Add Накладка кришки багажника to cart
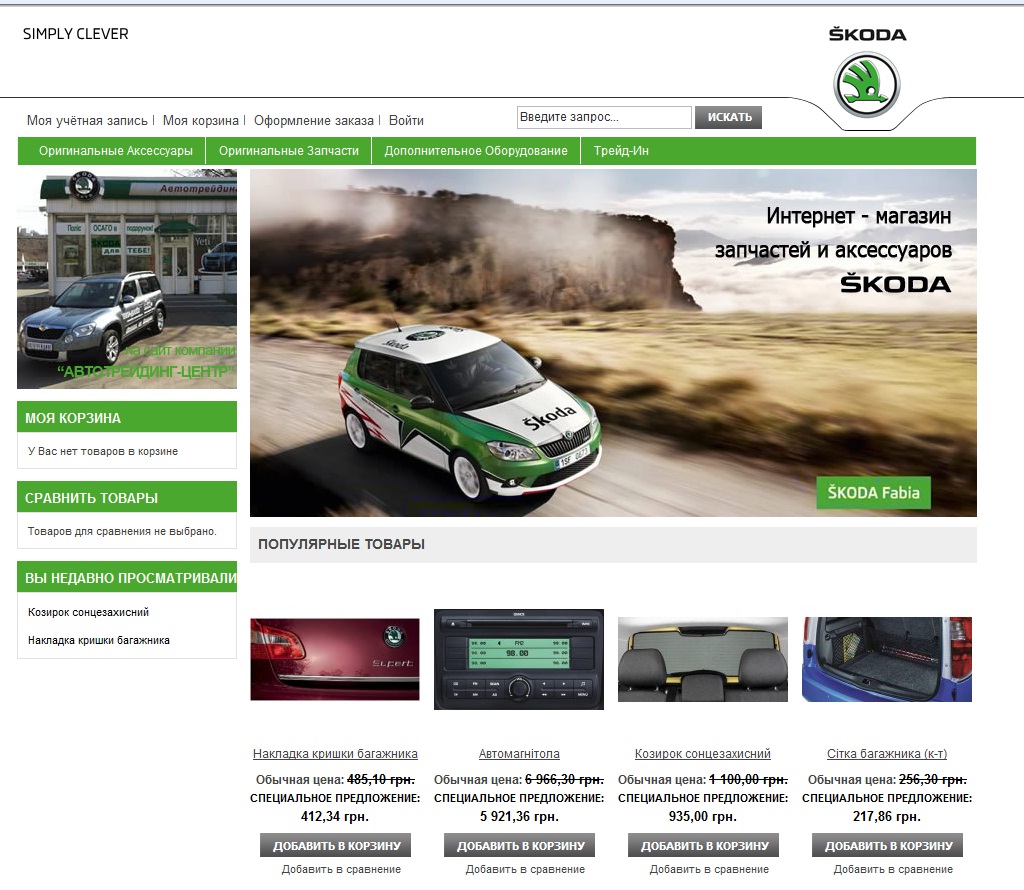Image resolution: width=1024 pixels, height=890 pixels. [x=336, y=846]
